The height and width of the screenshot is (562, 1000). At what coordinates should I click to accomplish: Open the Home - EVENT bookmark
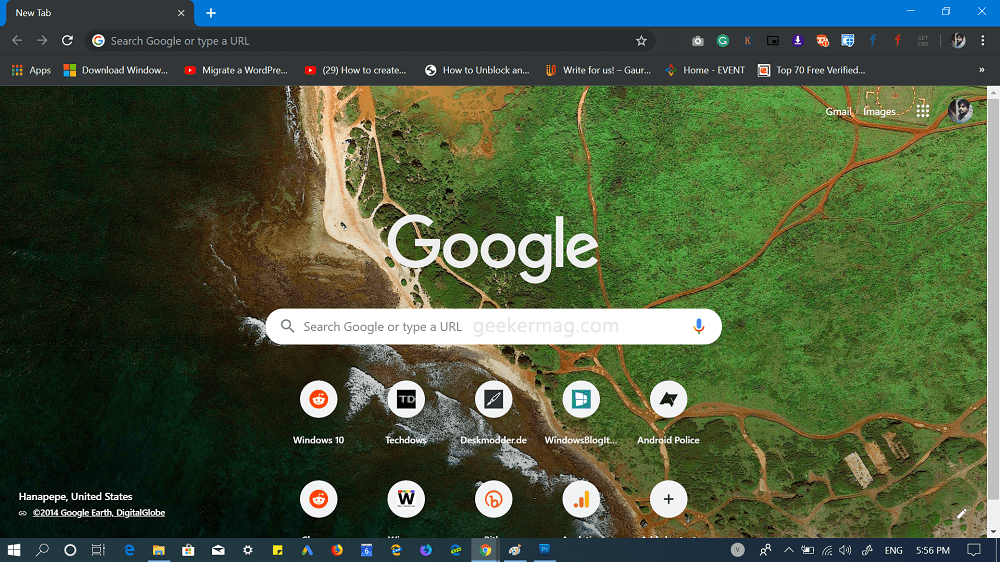(x=705, y=70)
